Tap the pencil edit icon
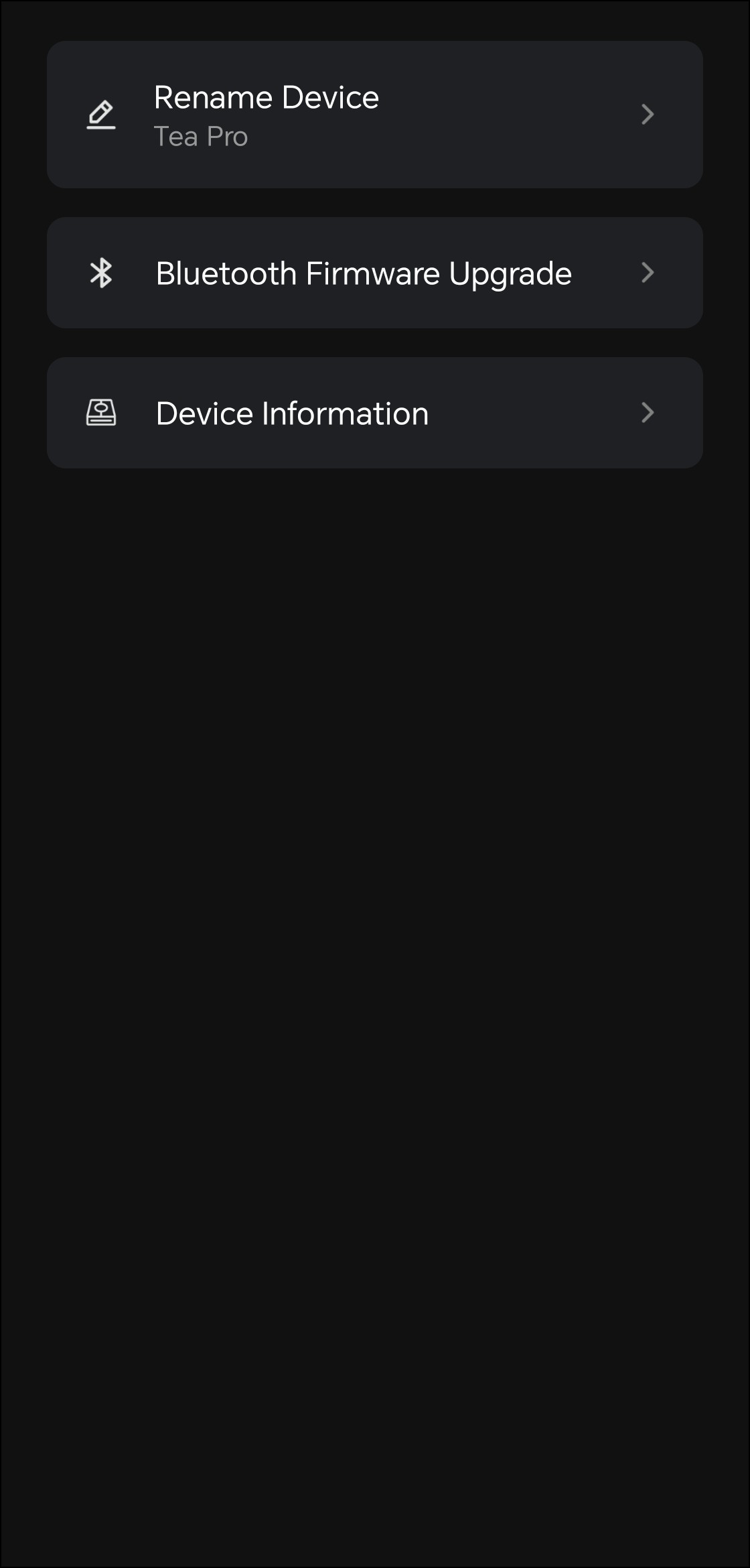Screen dimensions: 750x1568 pos(101,115)
